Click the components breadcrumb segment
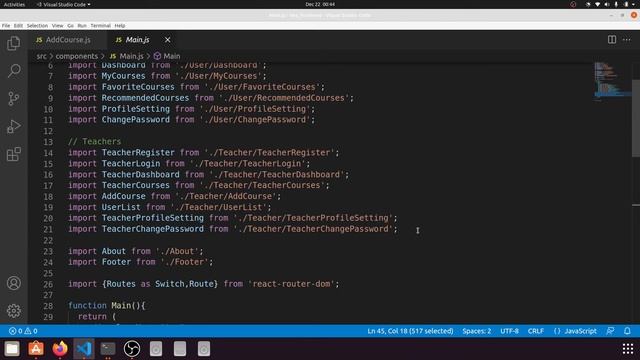 (77, 56)
